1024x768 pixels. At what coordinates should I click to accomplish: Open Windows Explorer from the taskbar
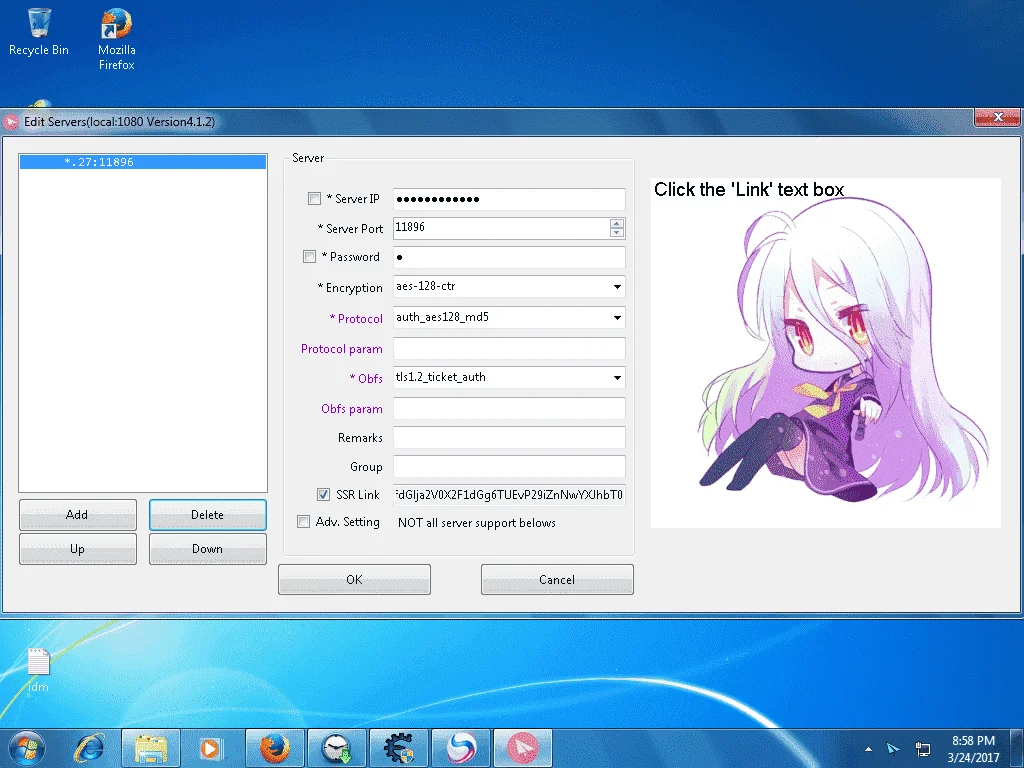click(x=151, y=748)
